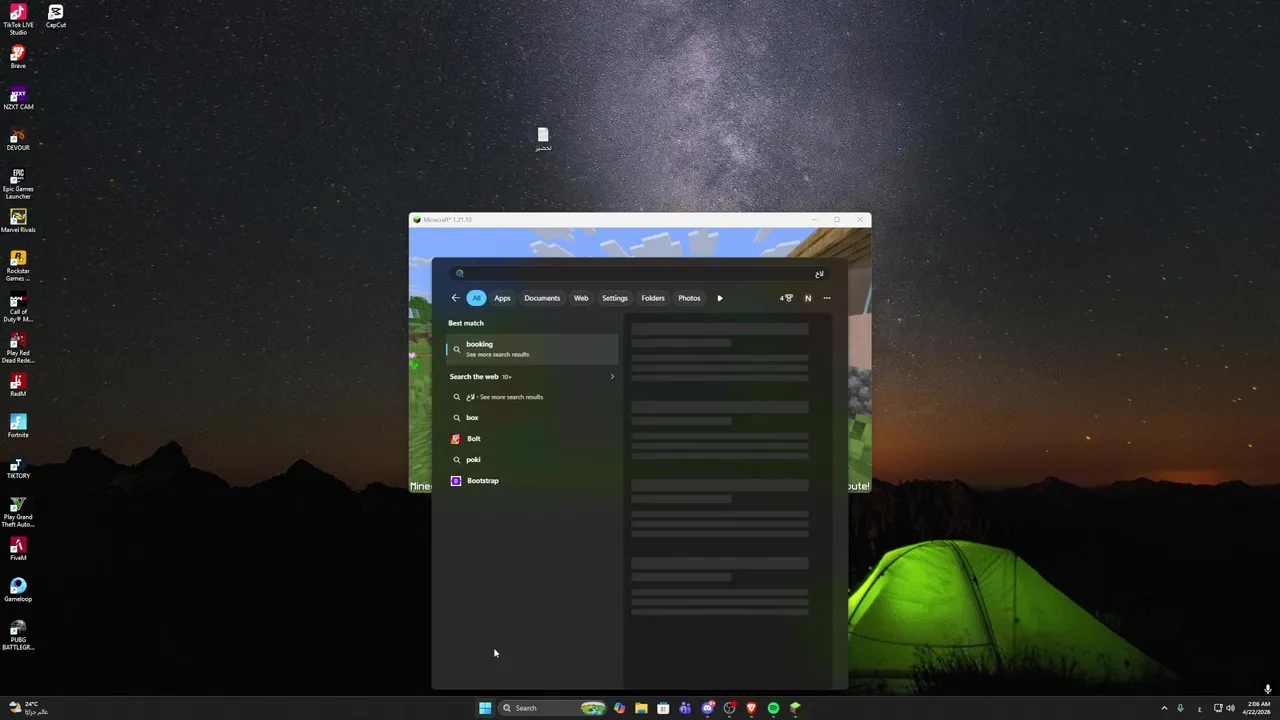Switch to the Photos search filter
Screen dimensions: 1280x720
[689, 298]
